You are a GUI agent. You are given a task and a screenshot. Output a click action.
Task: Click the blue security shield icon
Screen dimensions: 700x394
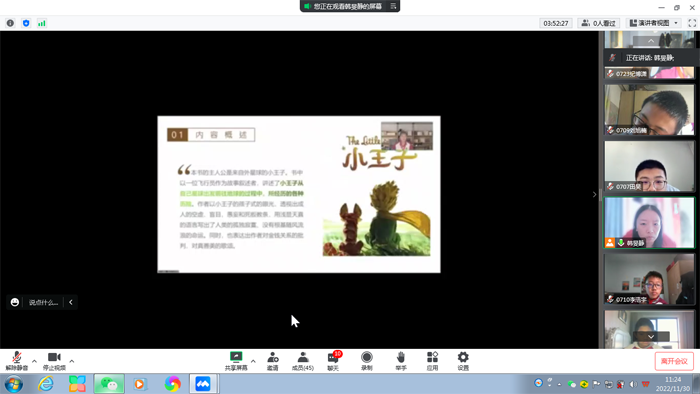coord(26,23)
